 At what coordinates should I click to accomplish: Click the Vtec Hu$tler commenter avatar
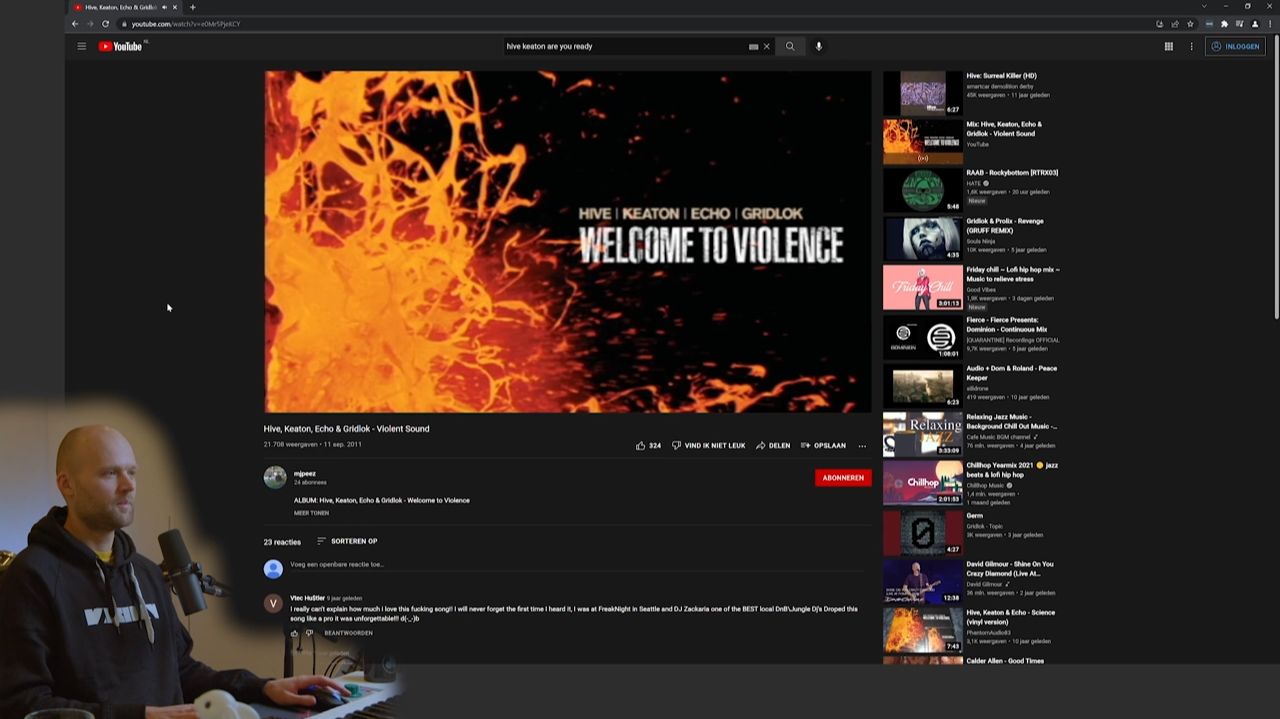(273, 603)
